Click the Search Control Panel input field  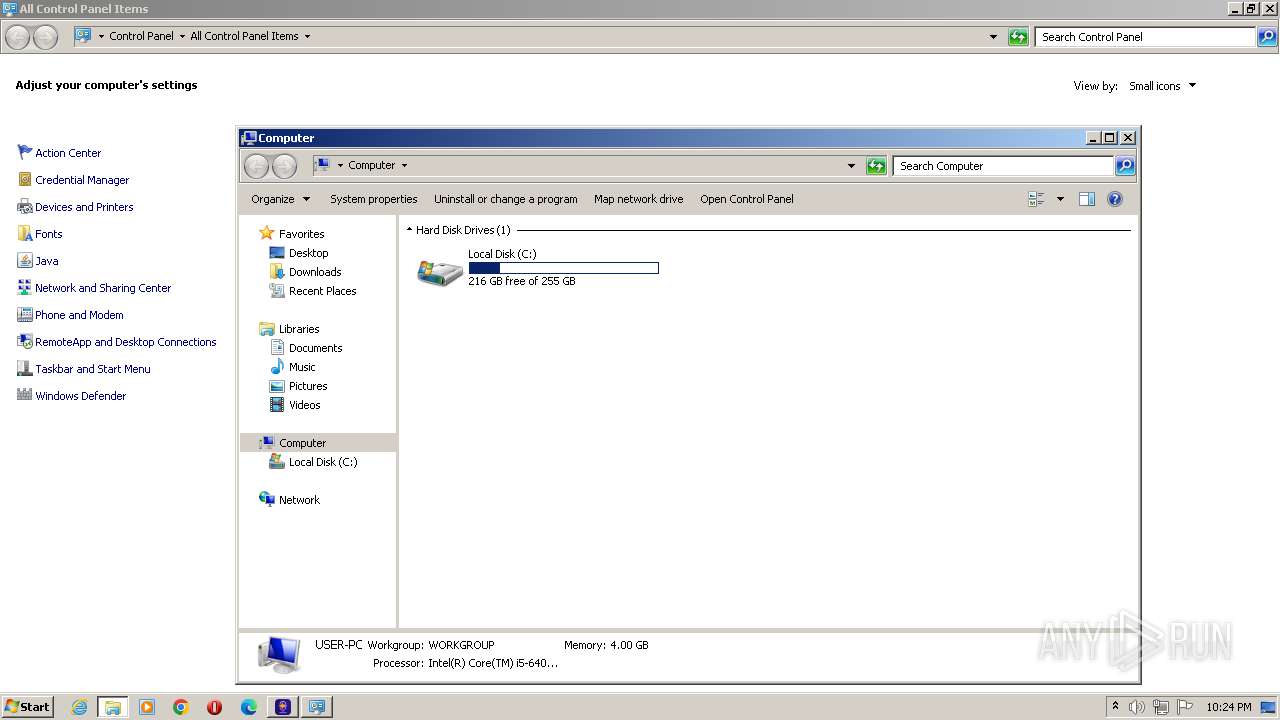coord(1146,37)
